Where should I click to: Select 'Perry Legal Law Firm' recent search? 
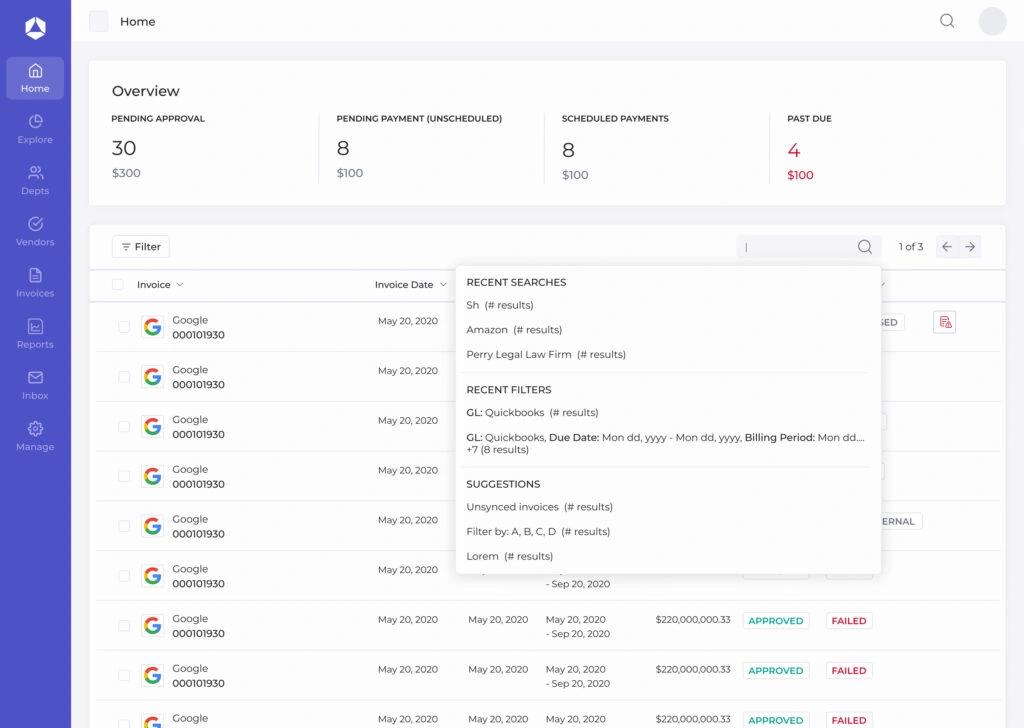point(546,355)
